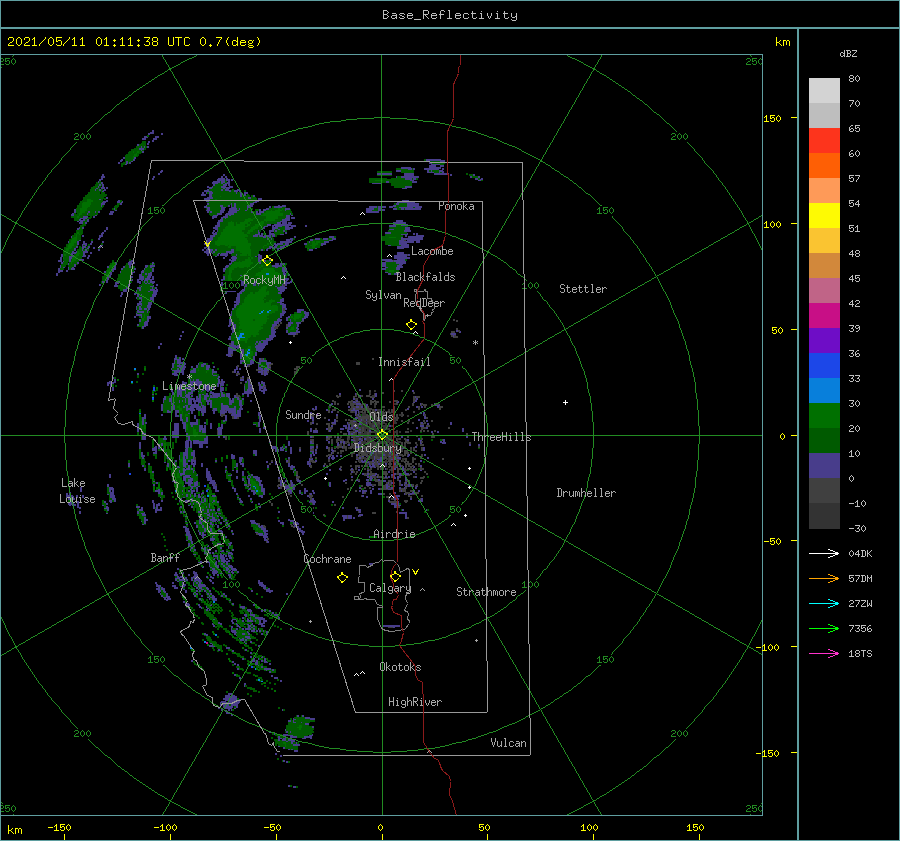Click the Strathmore town label

pos(486,592)
